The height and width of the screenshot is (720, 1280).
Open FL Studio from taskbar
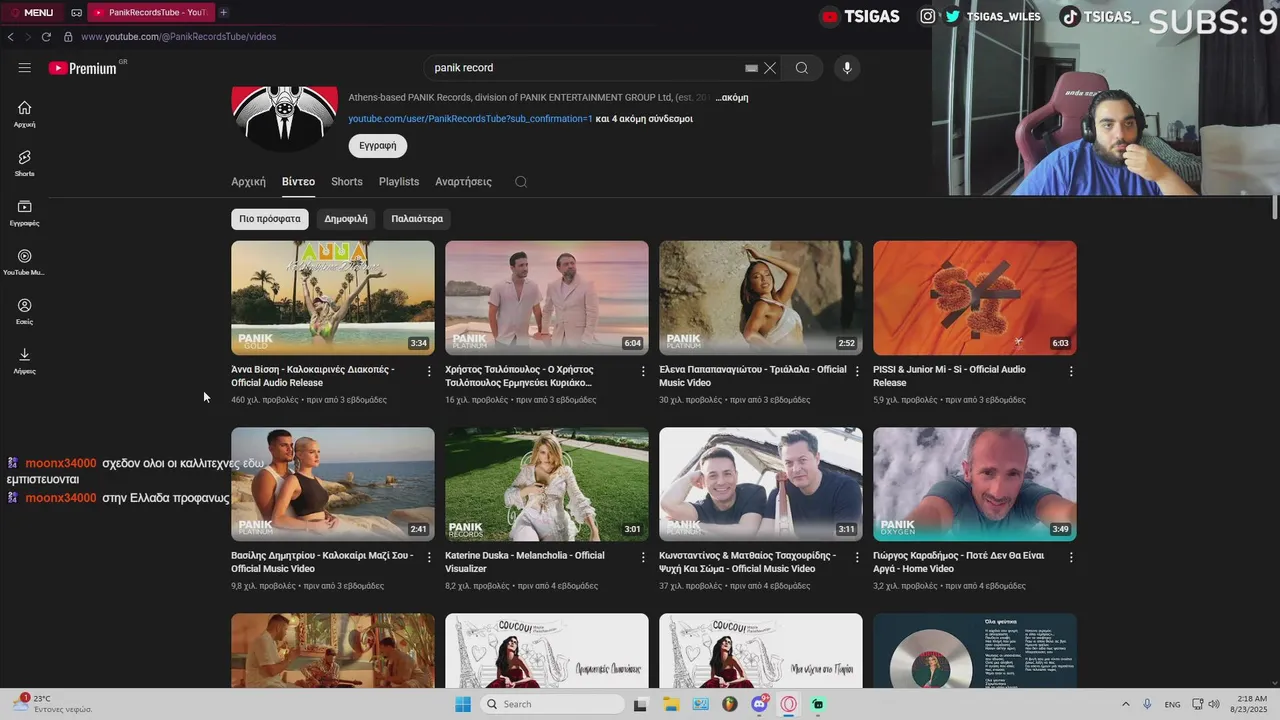pyautogui.click(x=729, y=704)
